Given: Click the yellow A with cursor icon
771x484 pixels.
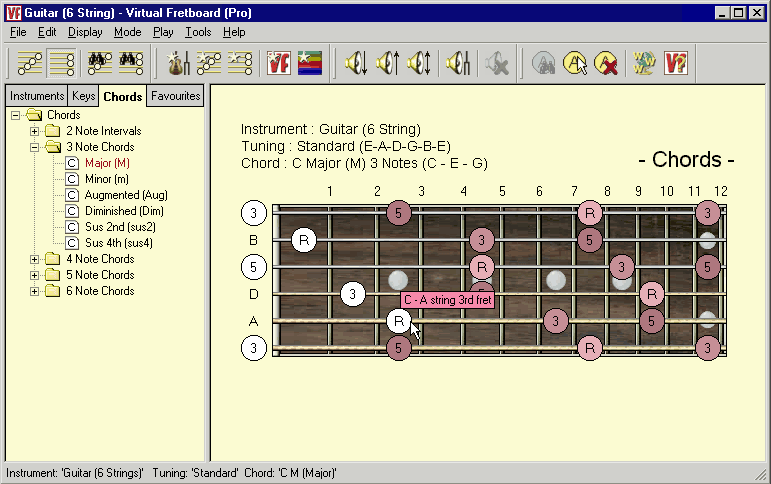Looking at the screenshot, I should 575,64.
